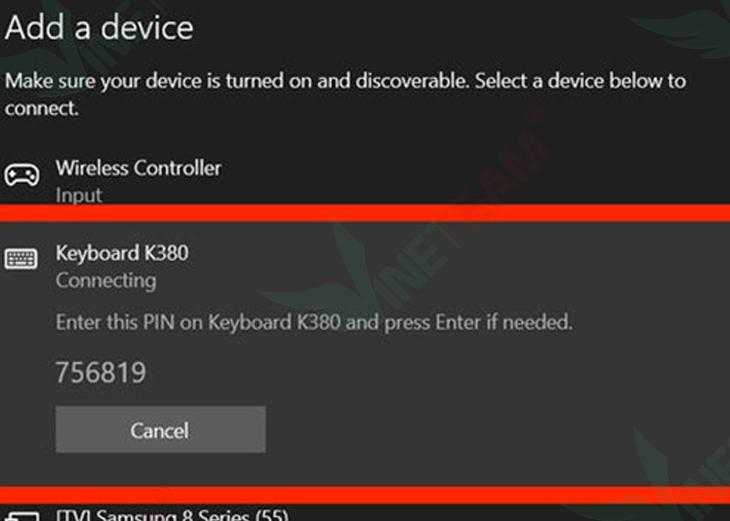Click the Samsung TV display icon

(x=21, y=516)
